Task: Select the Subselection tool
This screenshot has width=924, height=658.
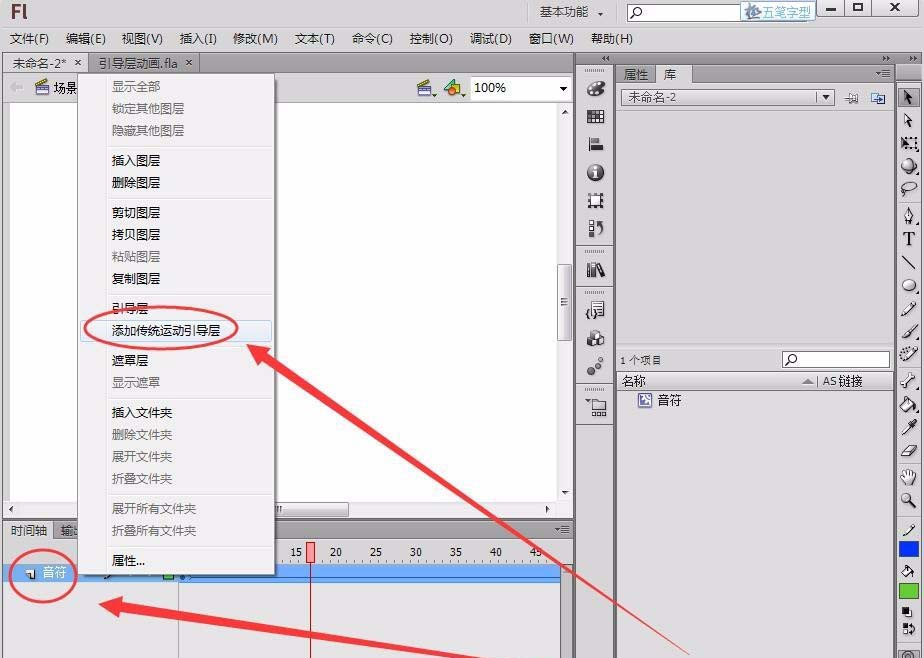Action: (x=908, y=120)
